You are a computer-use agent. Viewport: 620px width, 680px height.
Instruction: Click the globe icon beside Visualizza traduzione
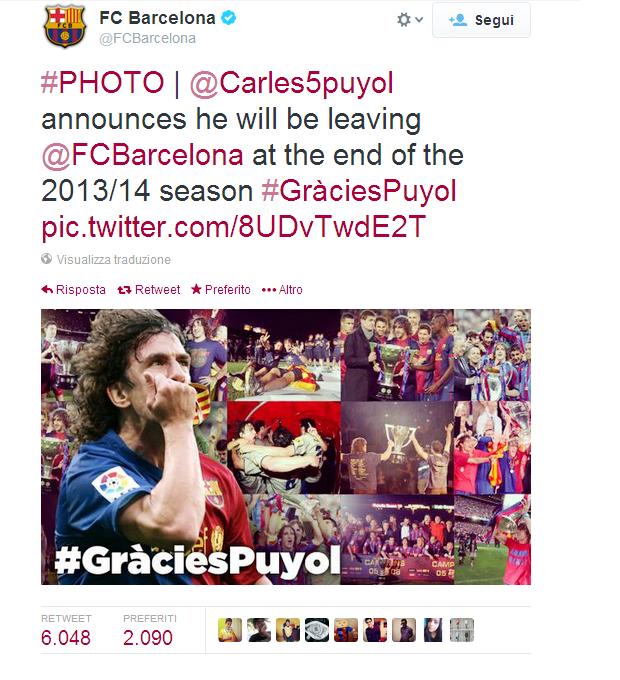click(x=46, y=258)
